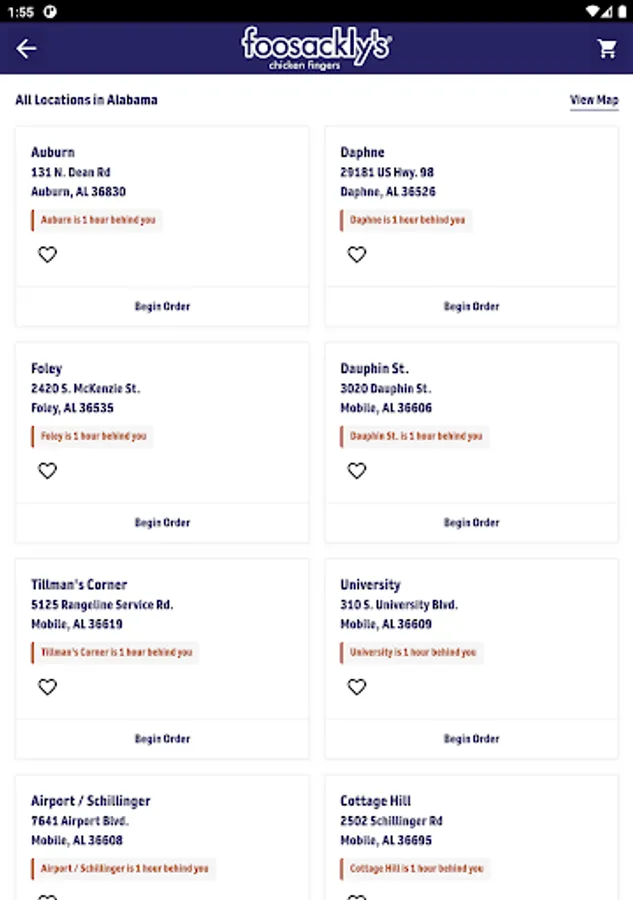Screen dimensions: 633x900
Task: Open the View Map link
Action: pyautogui.click(x=594, y=100)
